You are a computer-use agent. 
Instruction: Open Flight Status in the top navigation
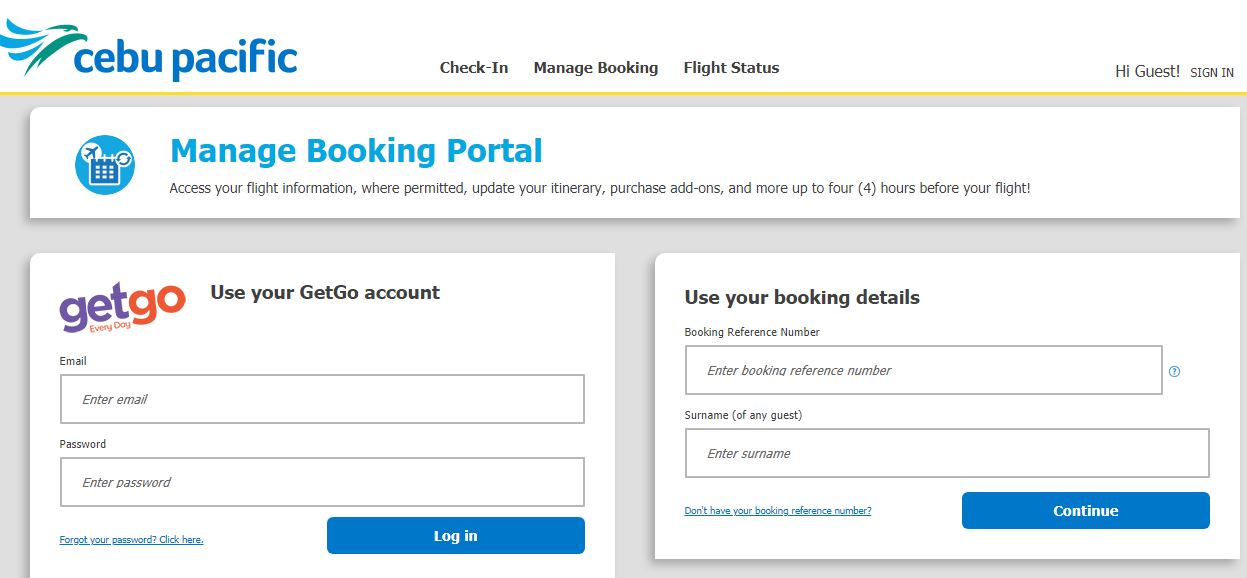point(731,67)
